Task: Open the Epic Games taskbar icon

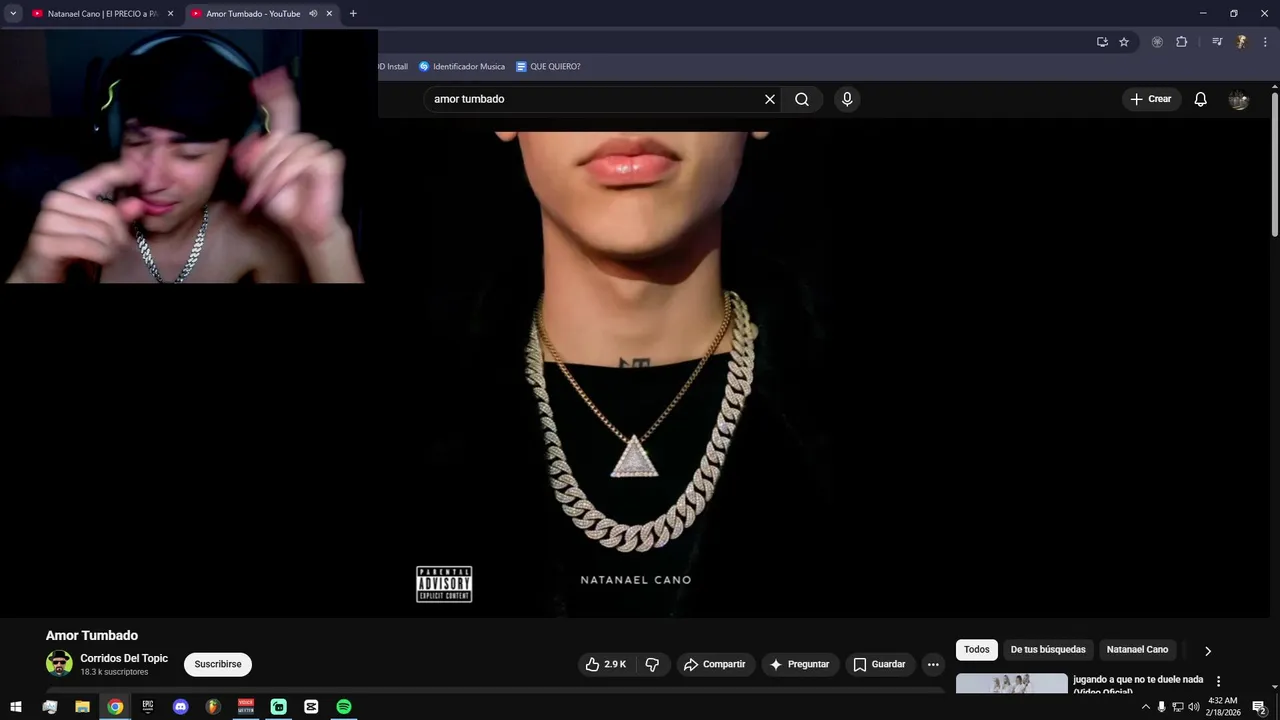Action: coord(148,707)
